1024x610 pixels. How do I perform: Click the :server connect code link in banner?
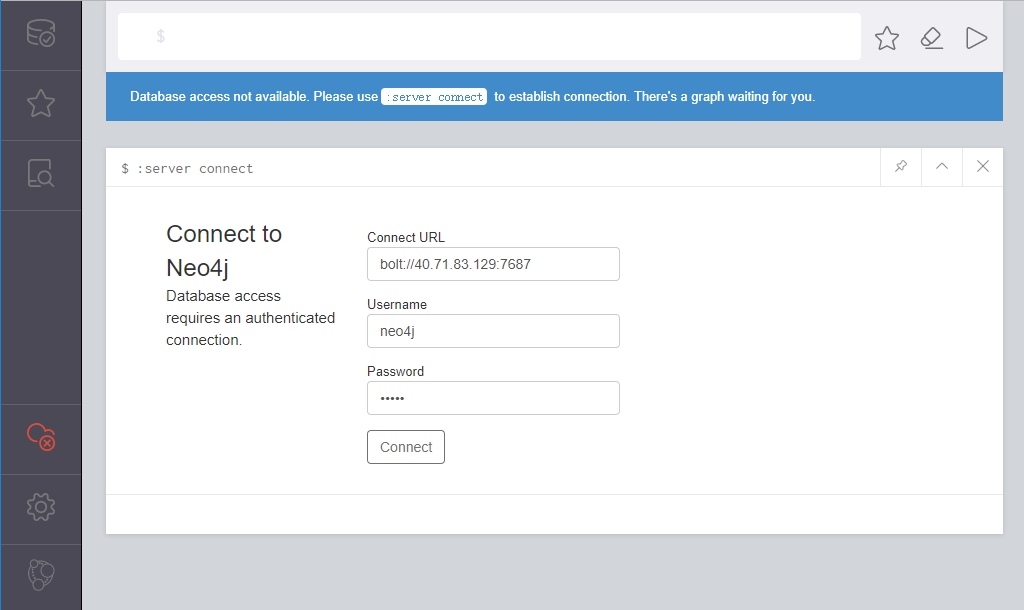(x=434, y=97)
